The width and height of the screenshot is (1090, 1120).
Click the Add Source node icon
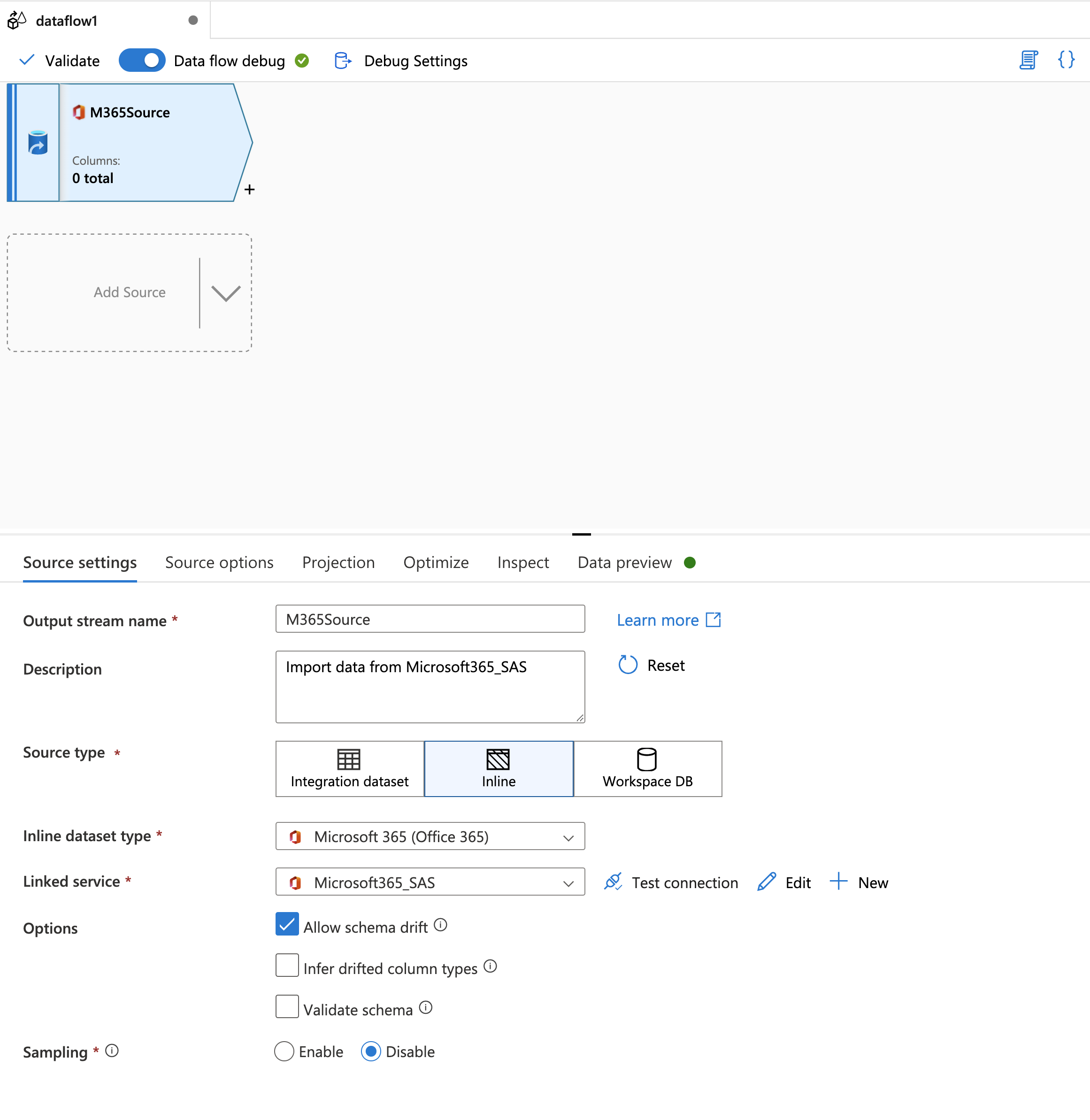point(130,291)
